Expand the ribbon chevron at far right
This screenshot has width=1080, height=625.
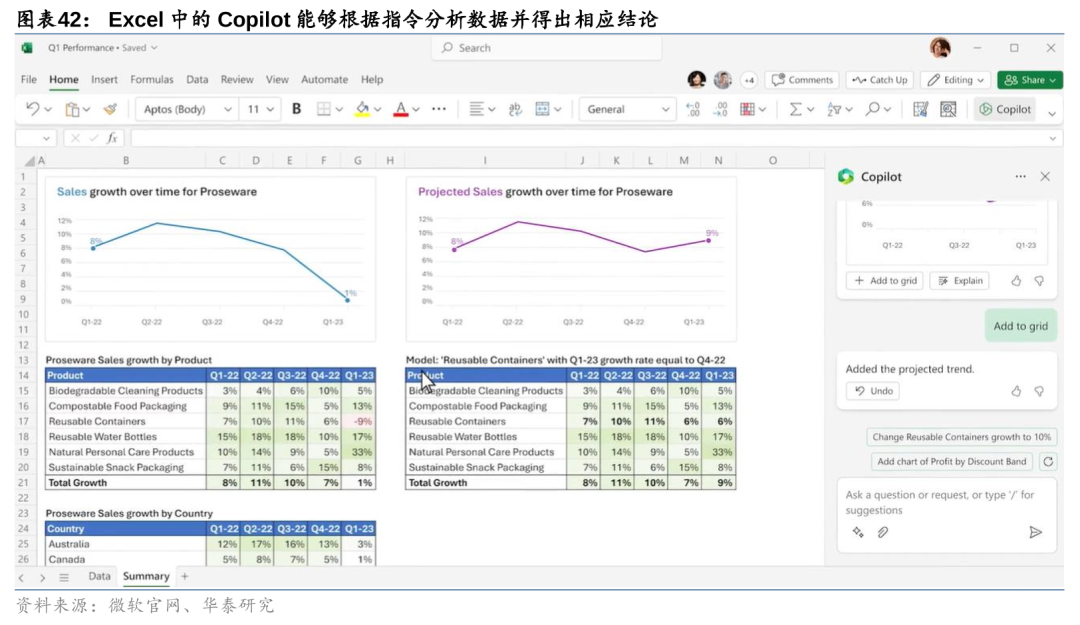click(x=1052, y=114)
